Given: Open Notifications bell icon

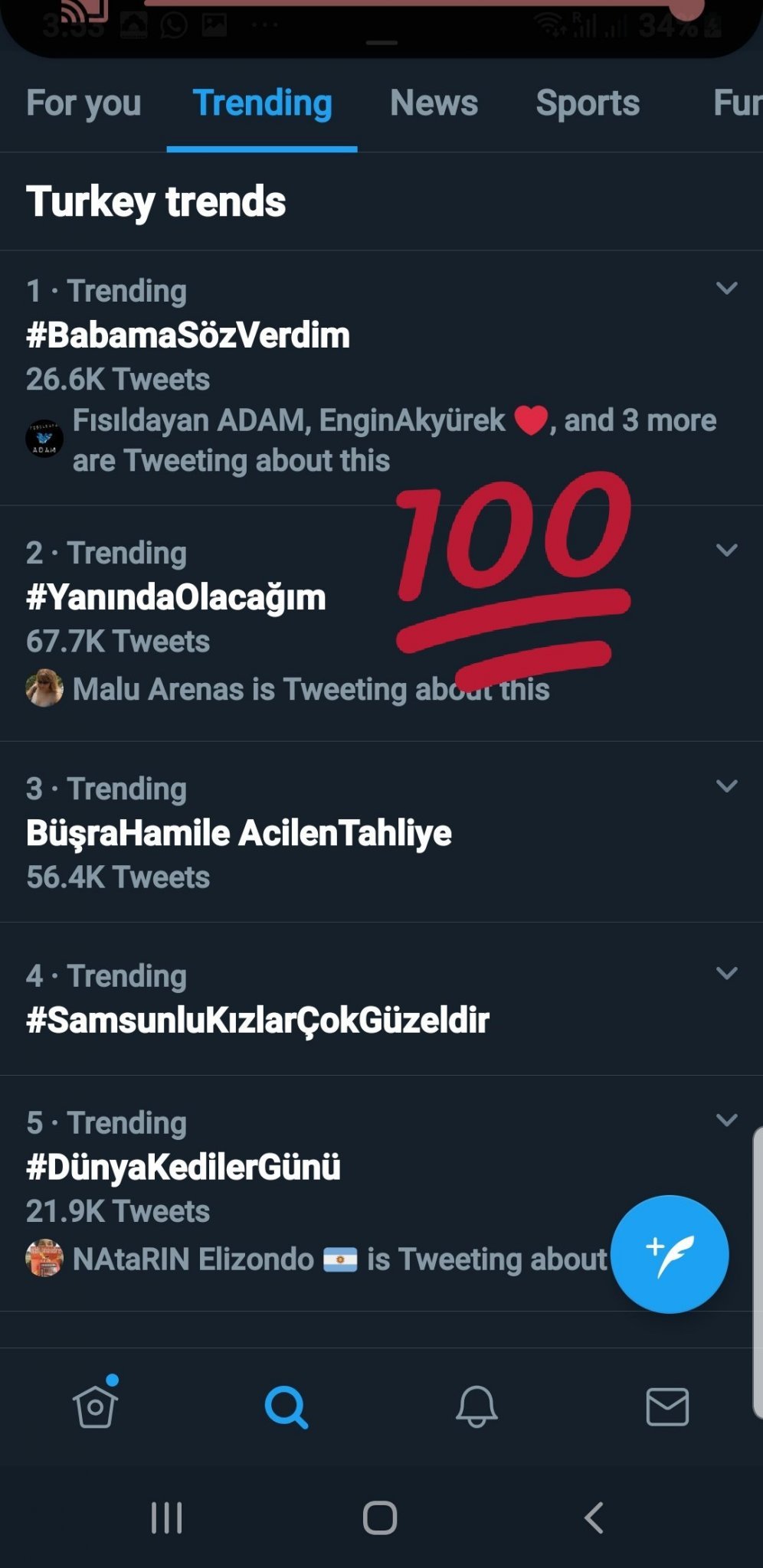Looking at the screenshot, I should pos(476,1407).
